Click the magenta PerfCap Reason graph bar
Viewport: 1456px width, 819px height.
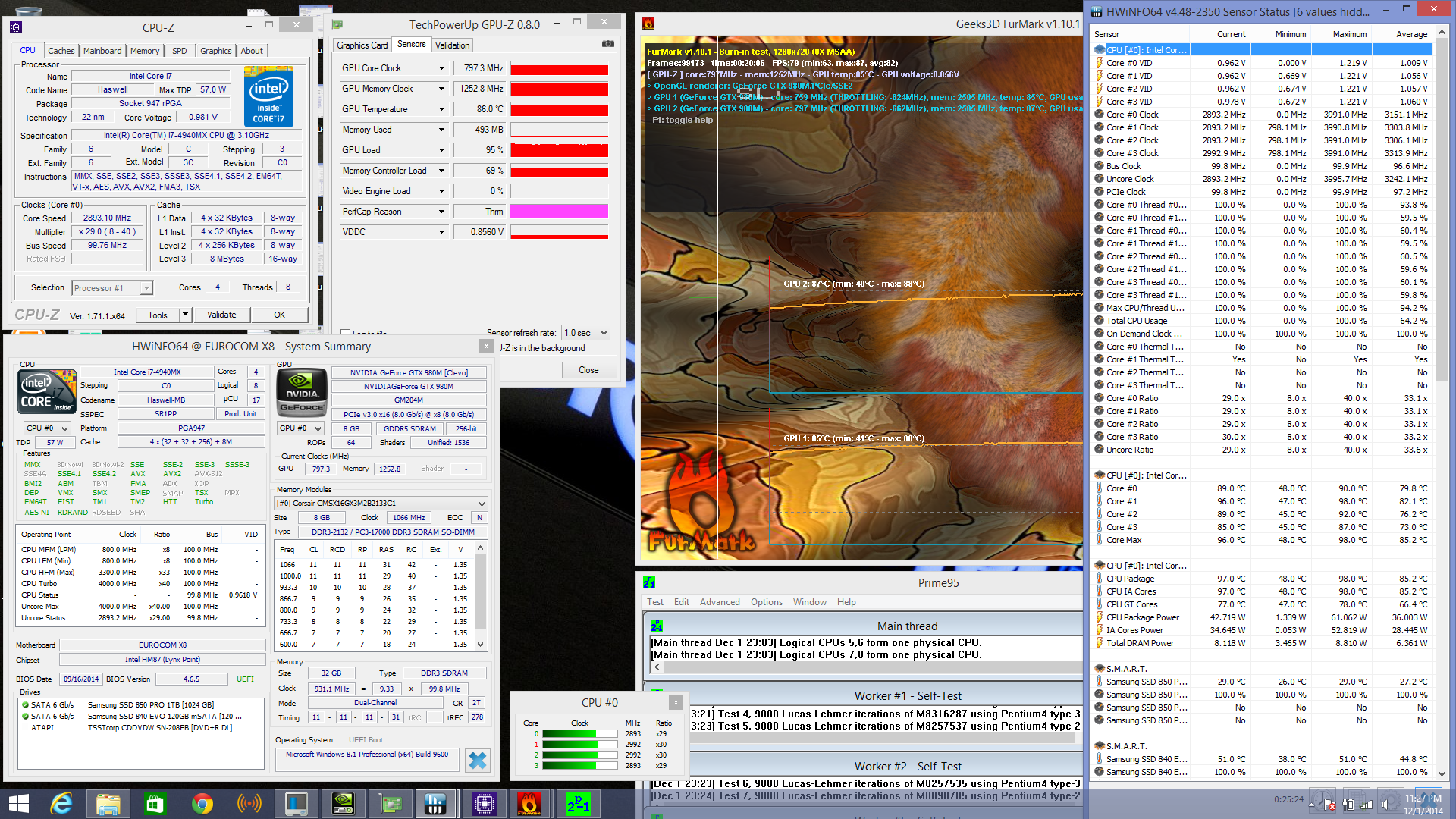tap(559, 212)
